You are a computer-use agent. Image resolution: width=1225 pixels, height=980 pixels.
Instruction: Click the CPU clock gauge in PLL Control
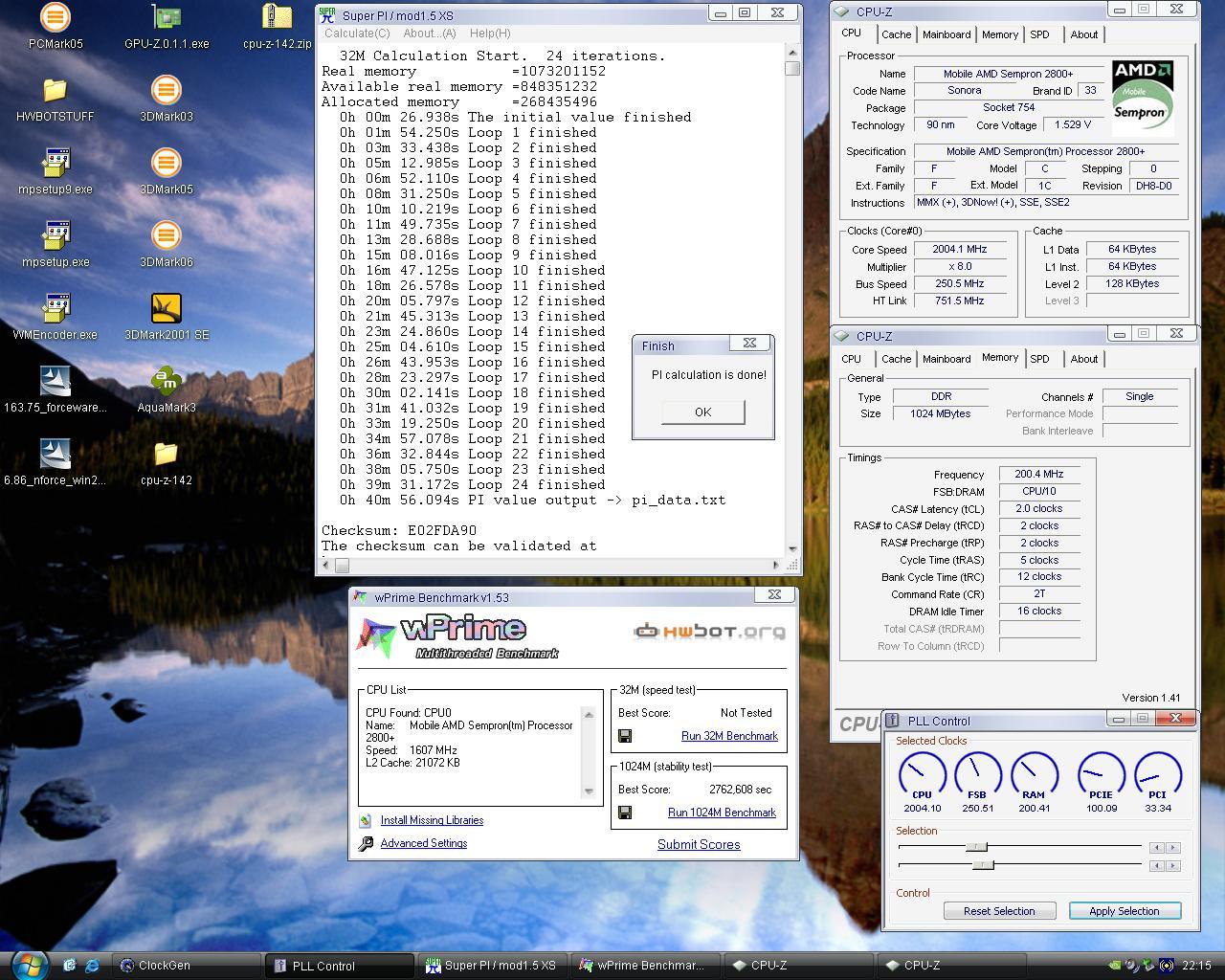coord(922,775)
